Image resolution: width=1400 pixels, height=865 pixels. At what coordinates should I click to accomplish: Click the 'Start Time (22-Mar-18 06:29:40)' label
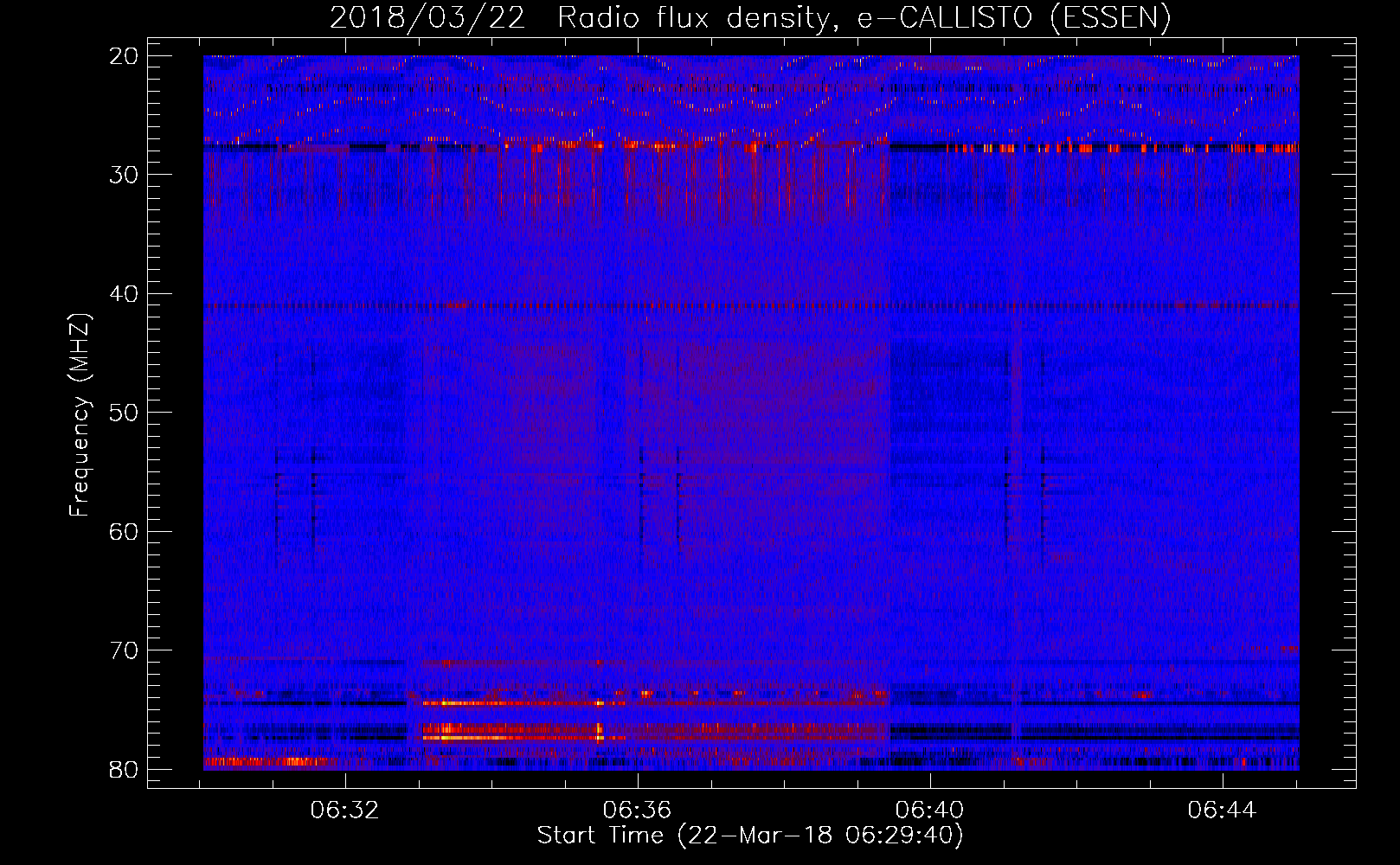click(750, 836)
